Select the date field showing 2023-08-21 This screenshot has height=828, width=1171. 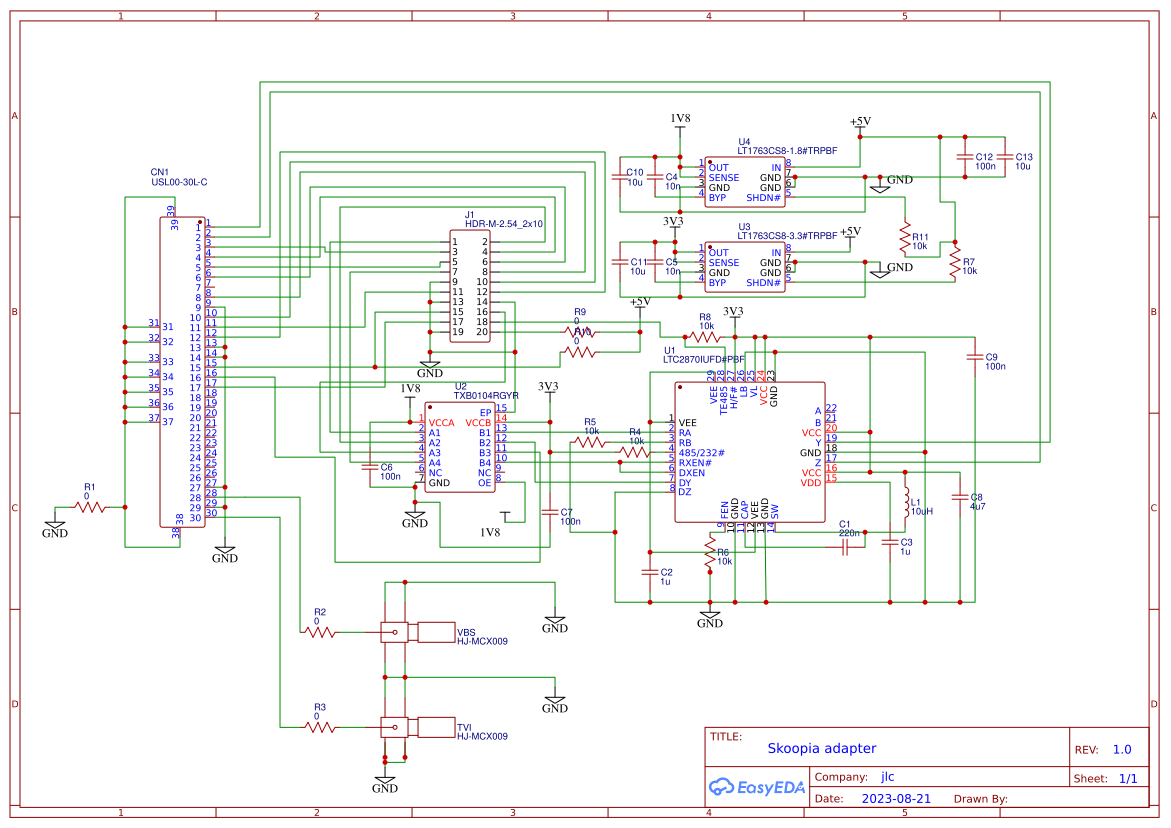(x=897, y=798)
